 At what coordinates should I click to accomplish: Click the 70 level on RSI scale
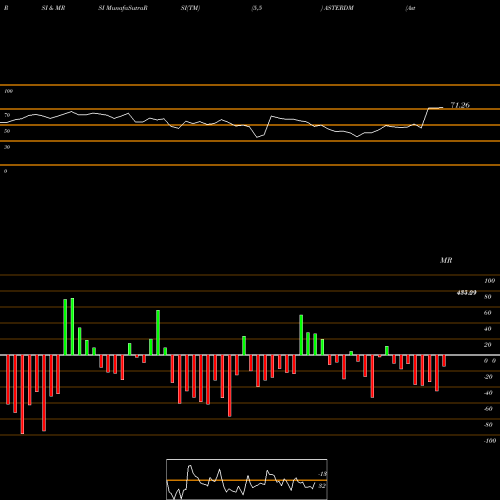(x=7, y=115)
